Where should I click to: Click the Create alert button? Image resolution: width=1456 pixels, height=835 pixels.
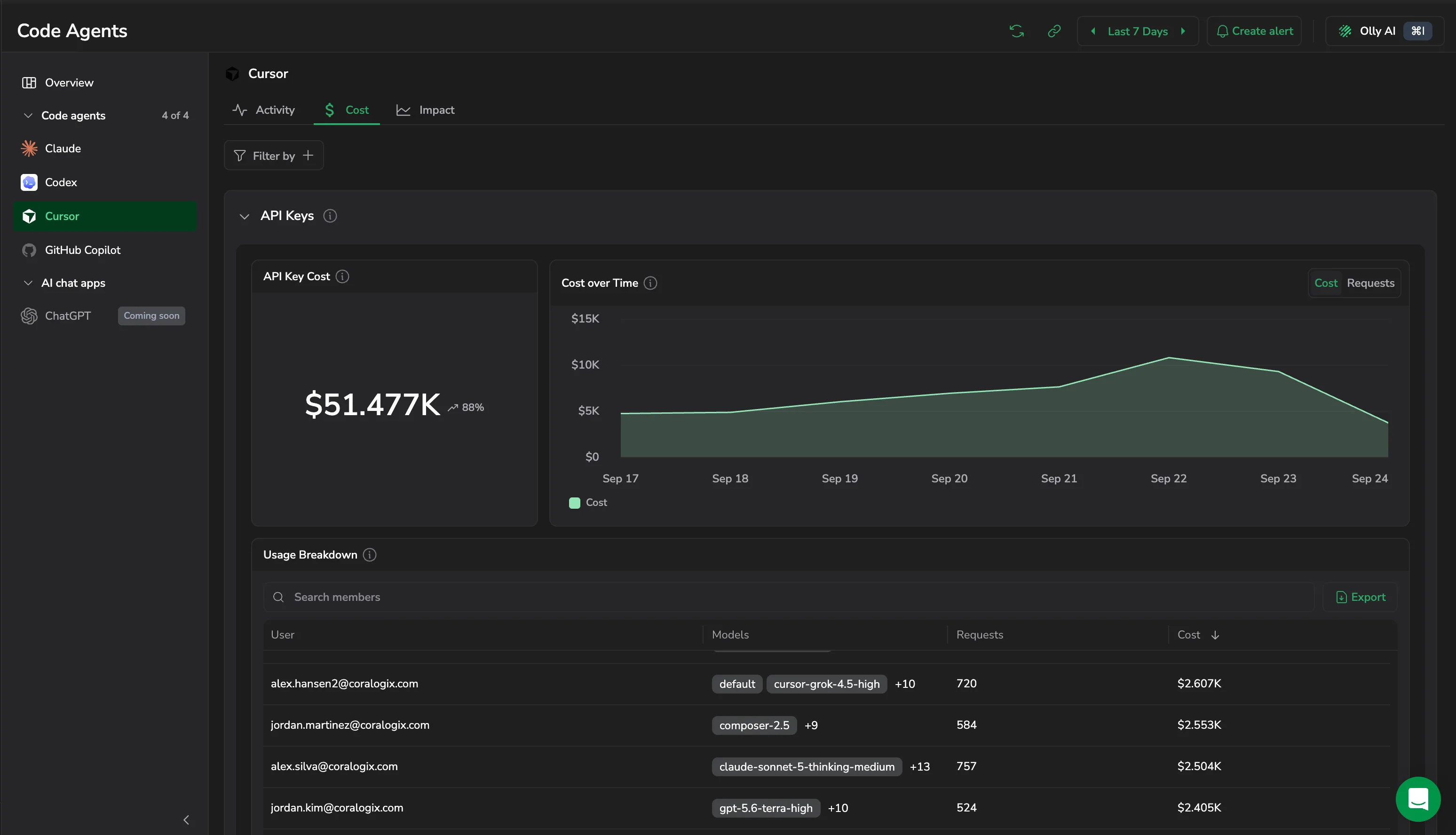pyautogui.click(x=1254, y=31)
